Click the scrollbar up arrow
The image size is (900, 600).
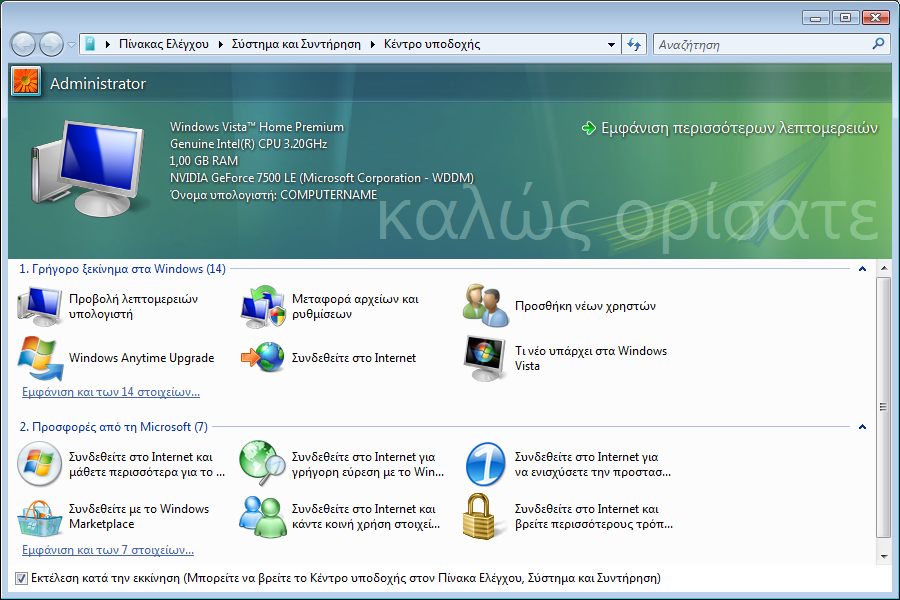pos(883,268)
